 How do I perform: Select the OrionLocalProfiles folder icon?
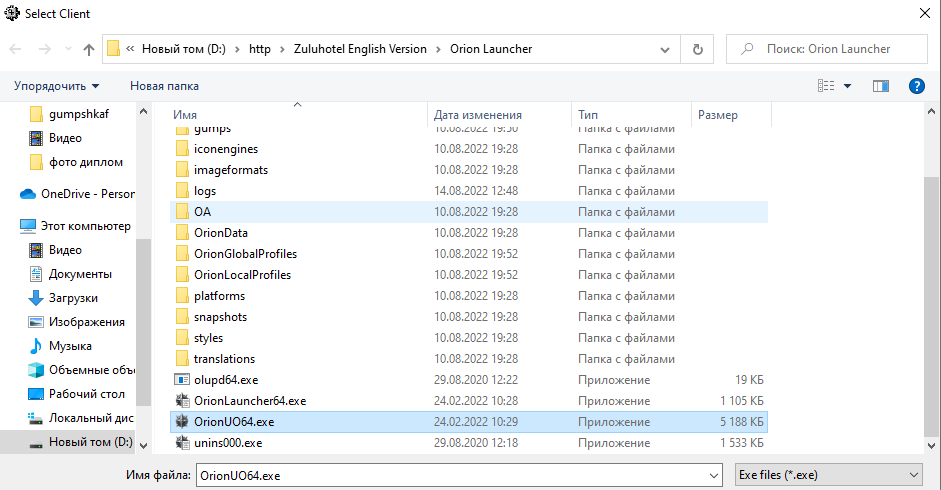click(x=182, y=275)
